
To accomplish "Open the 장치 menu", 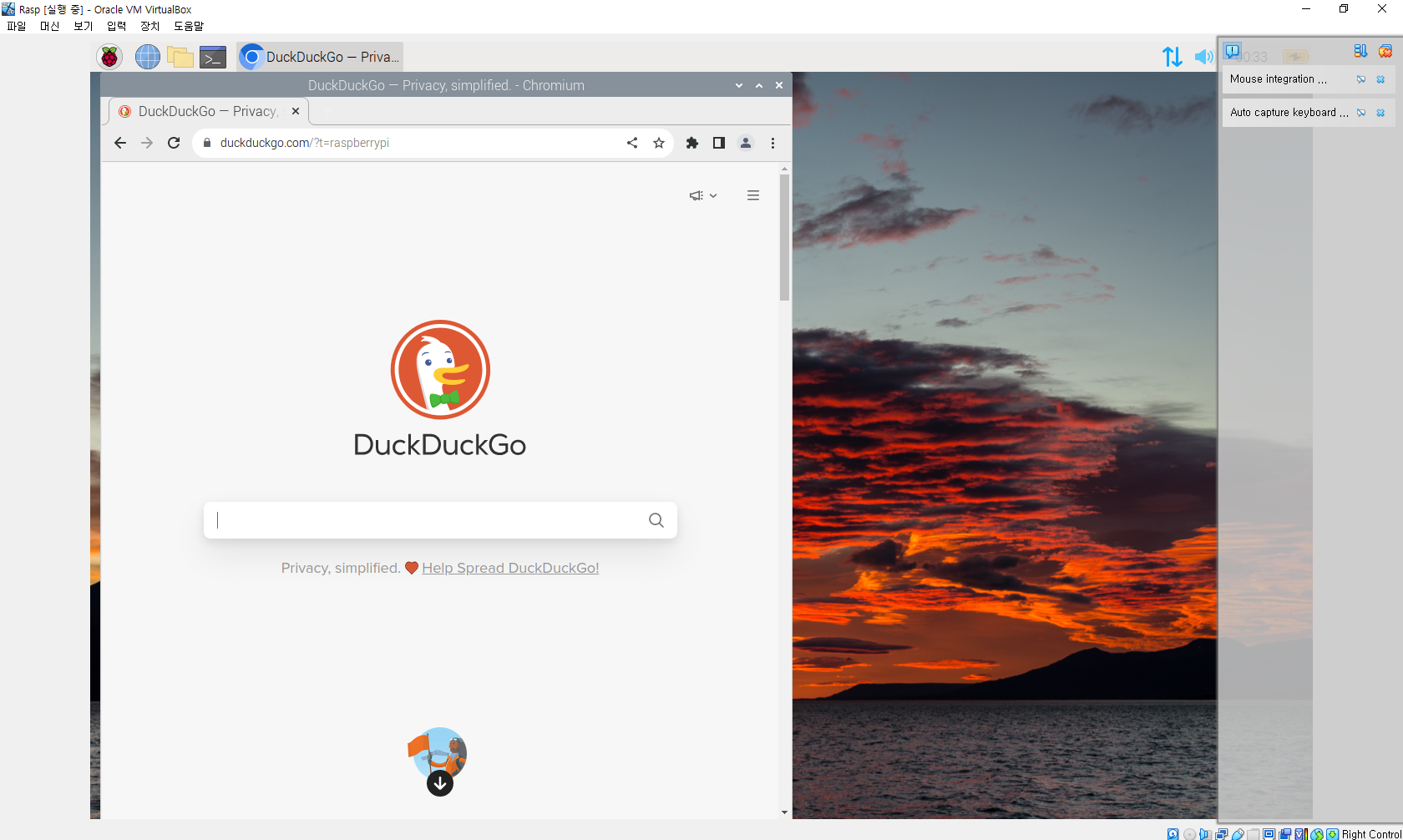I will [x=150, y=26].
